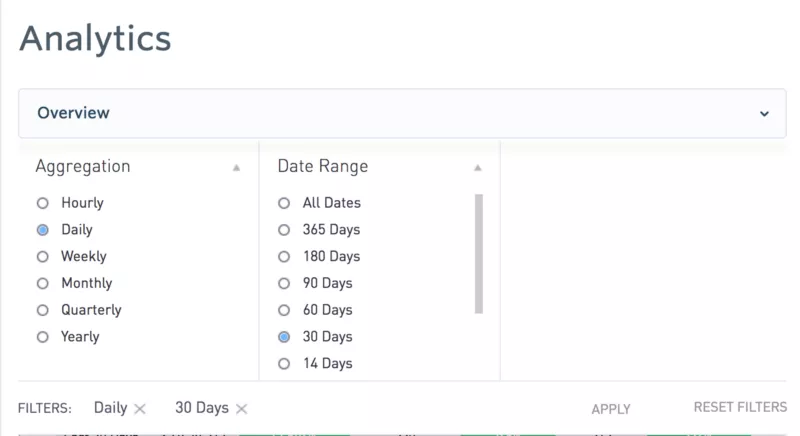The width and height of the screenshot is (800, 436).
Task: Collapse the Date Range section arrow
Action: point(478,168)
